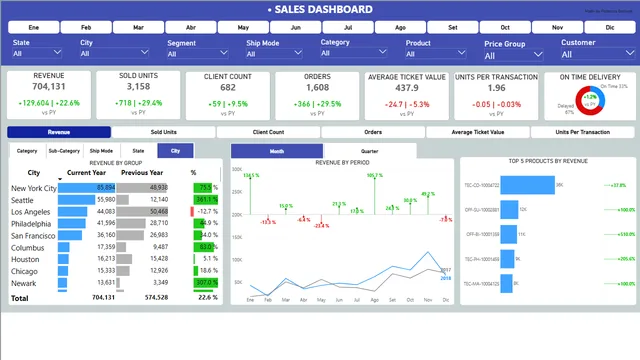Choose the Ago month button
This screenshot has width=640, height=360.
click(x=400, y=27)
